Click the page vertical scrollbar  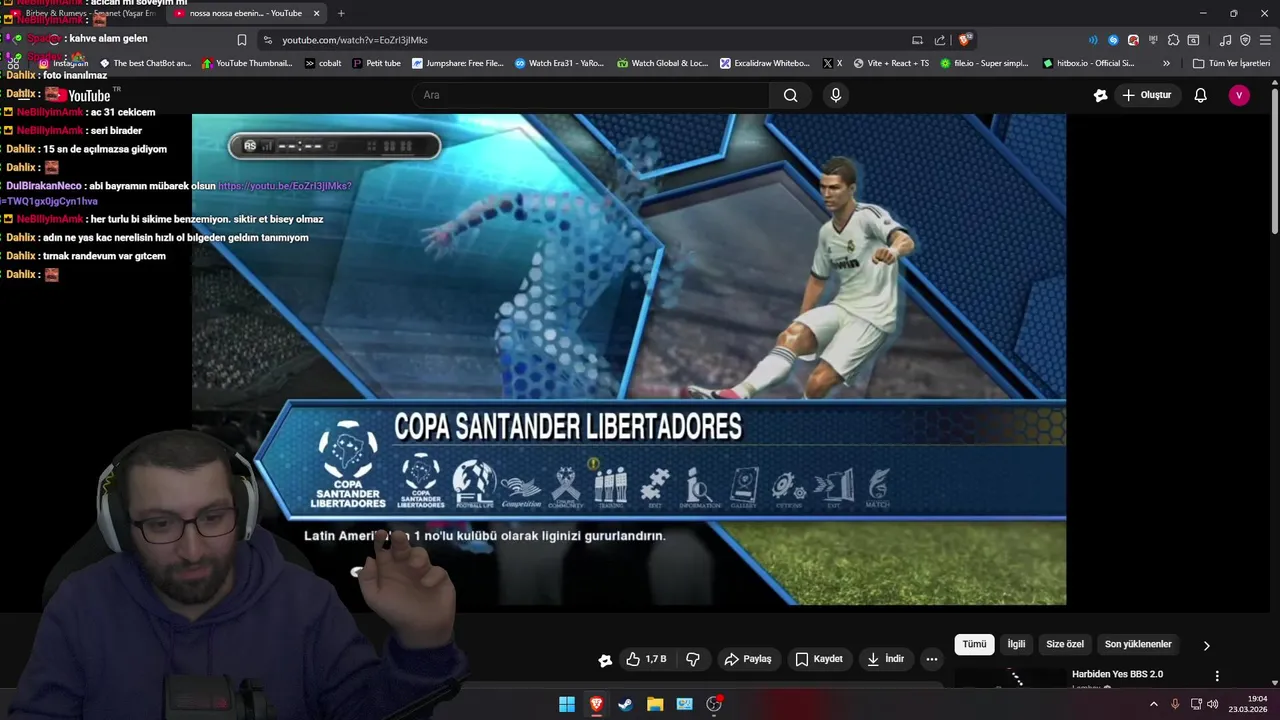pyautogui.click(x=1275, y=160)
